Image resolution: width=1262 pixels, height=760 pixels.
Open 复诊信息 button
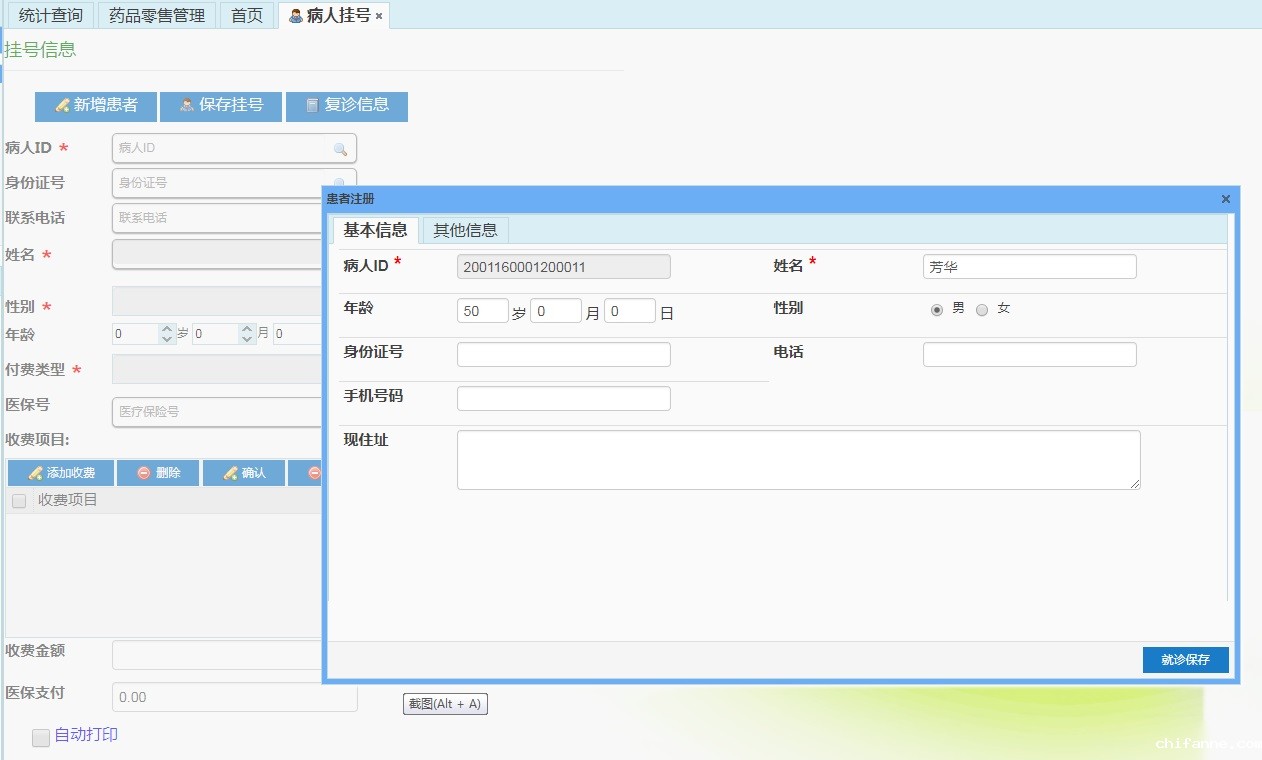click(347, 106)
